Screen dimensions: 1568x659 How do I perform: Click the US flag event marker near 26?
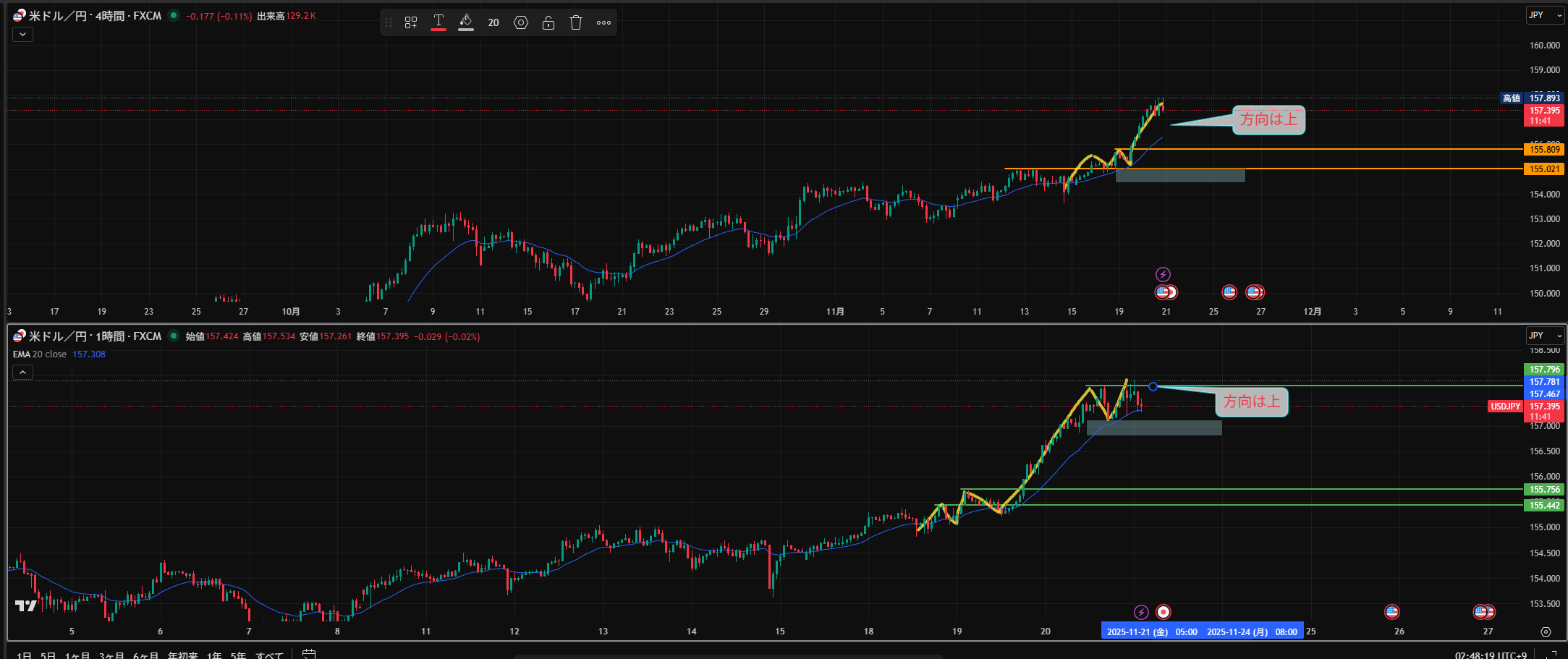pyautogui.click(x=1391, y=612)
